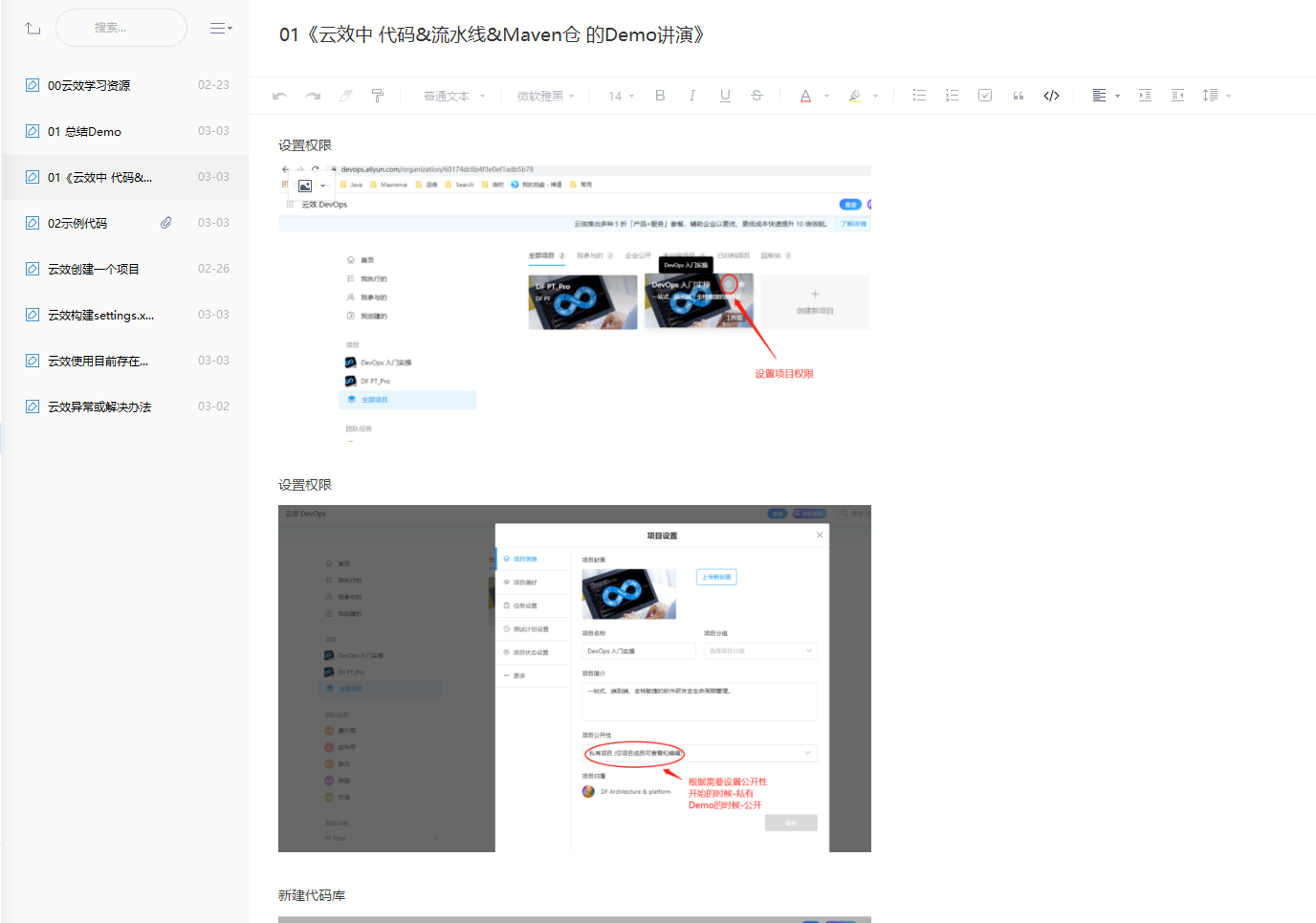1316x923 pixels.
Task: Click the document icon of 云效使用目前存在...
Action: tap(33, 361)
